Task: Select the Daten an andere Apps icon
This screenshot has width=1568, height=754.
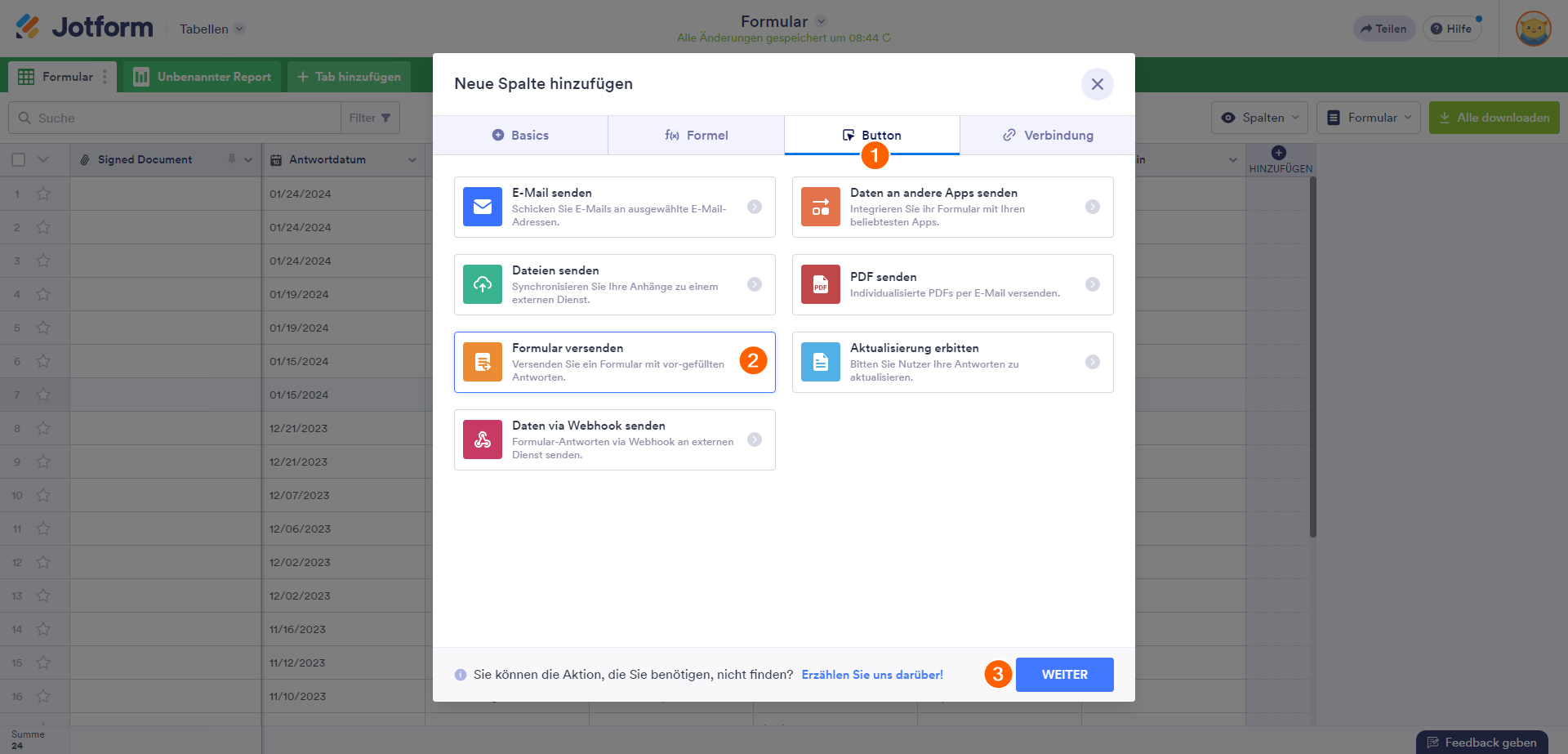Action: tap(821, 207)
